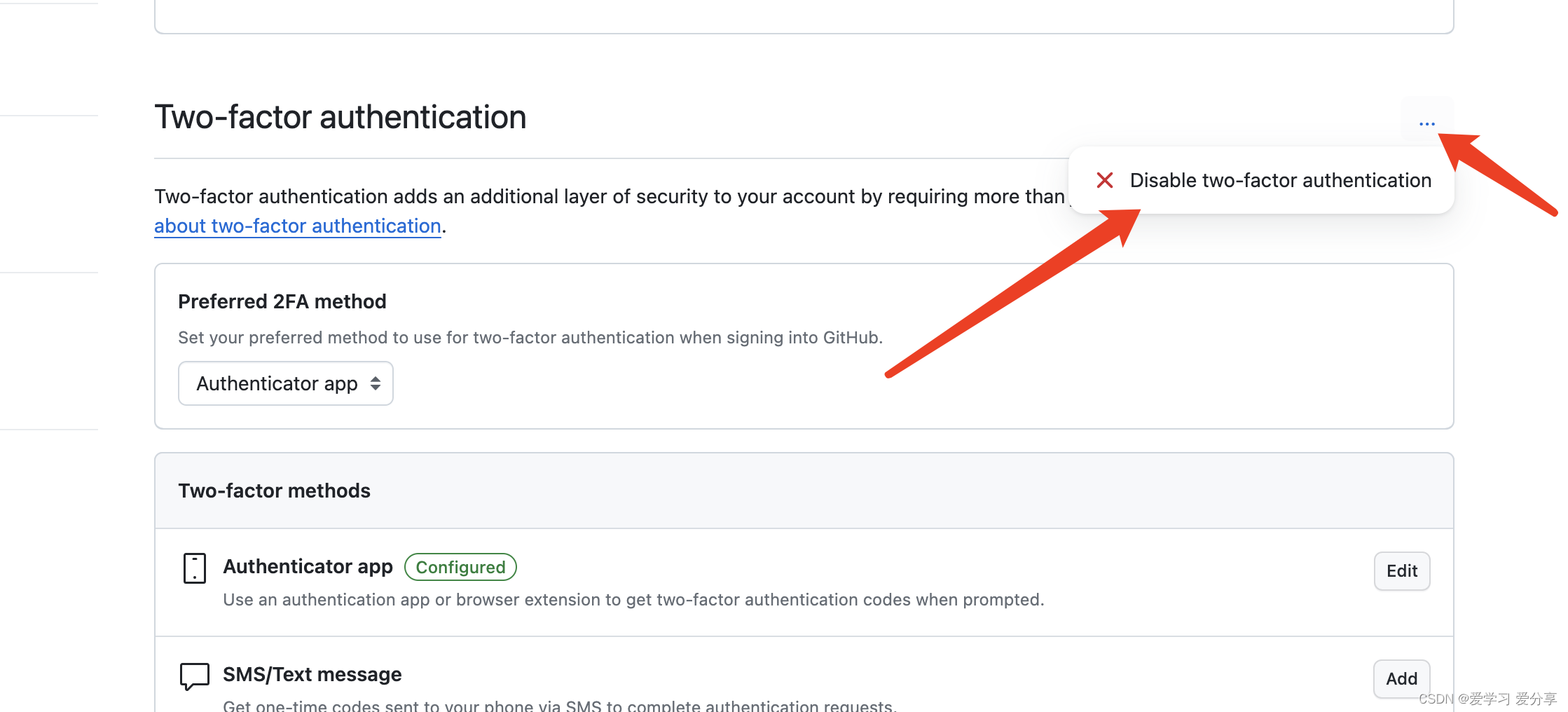Click the SMS speech bubble icon

195,676
